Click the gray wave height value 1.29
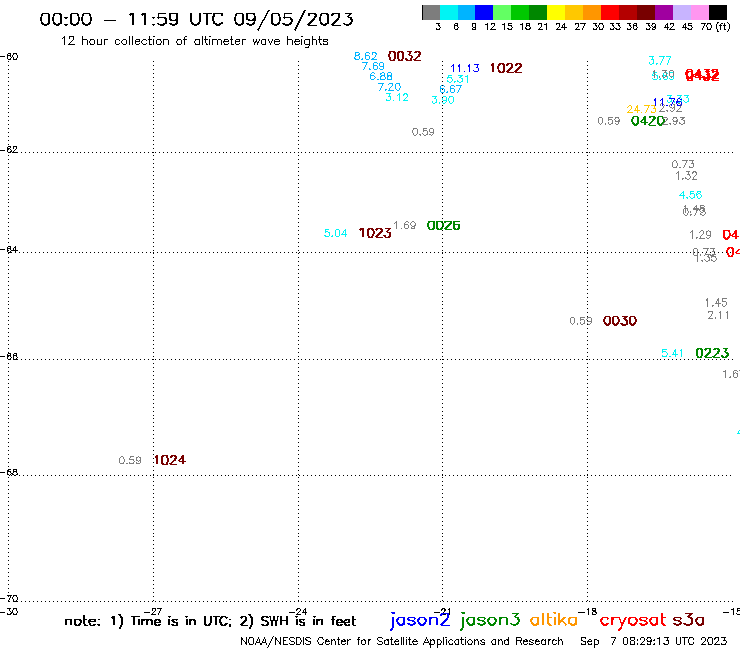Viewport: 740px width, 650px height. click(700, 235)
